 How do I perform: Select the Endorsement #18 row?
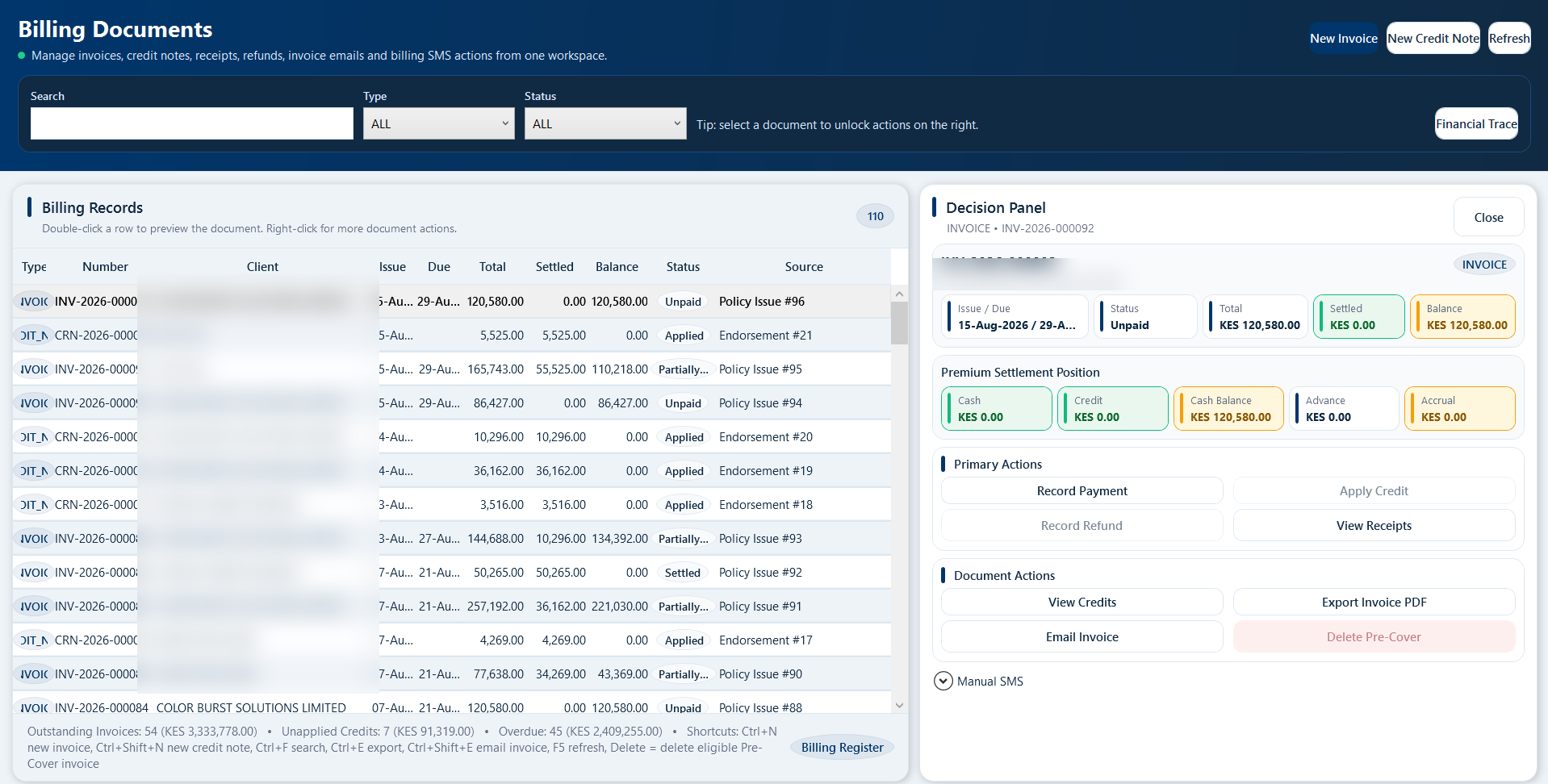click(x=452, y=504)
